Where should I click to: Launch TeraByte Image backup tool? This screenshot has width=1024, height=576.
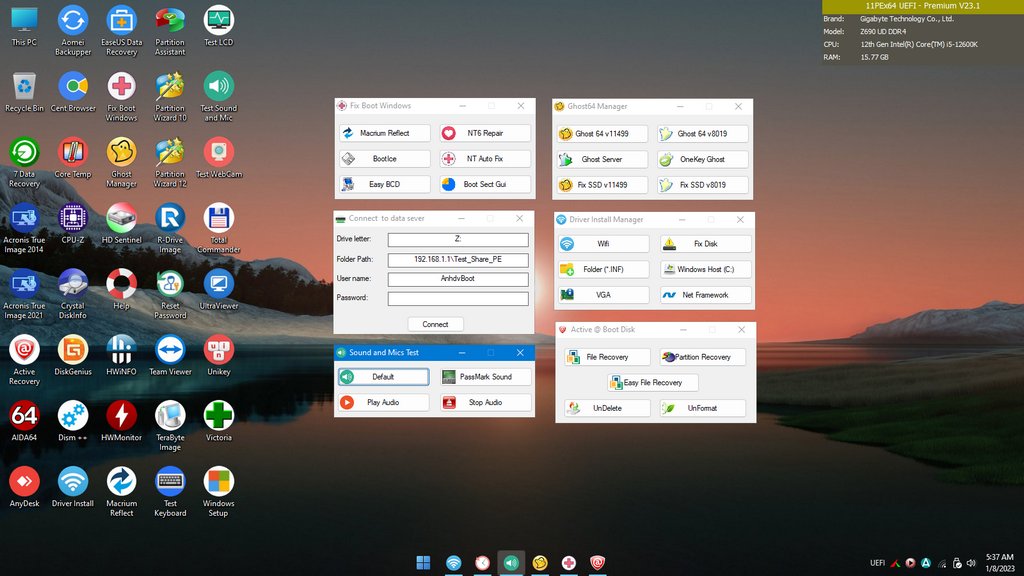pyautogui.click(x=169, y=417)
